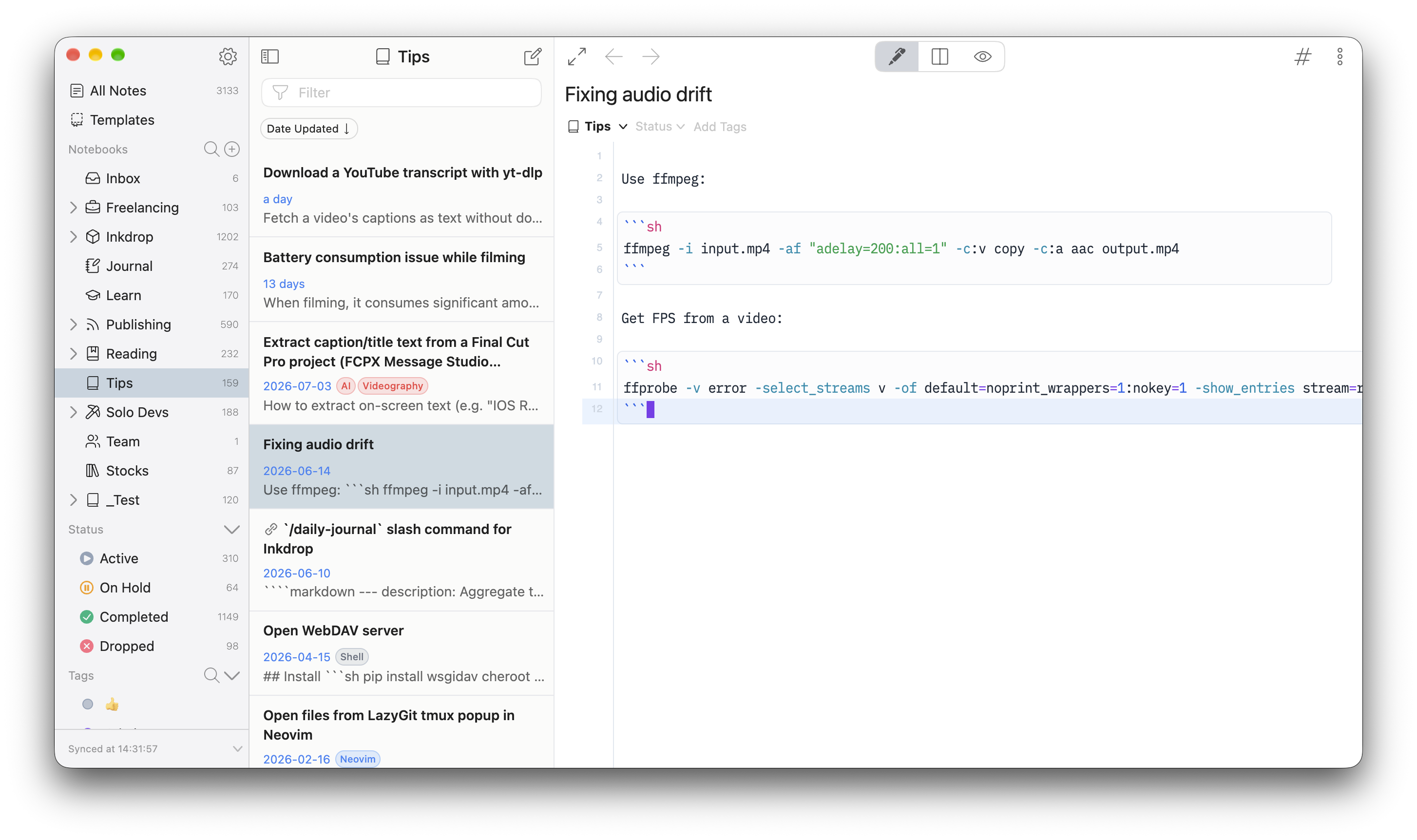This screenshot has height=840, width=1417.
Task: Create a new note in Tips
Action: point(533,56)
